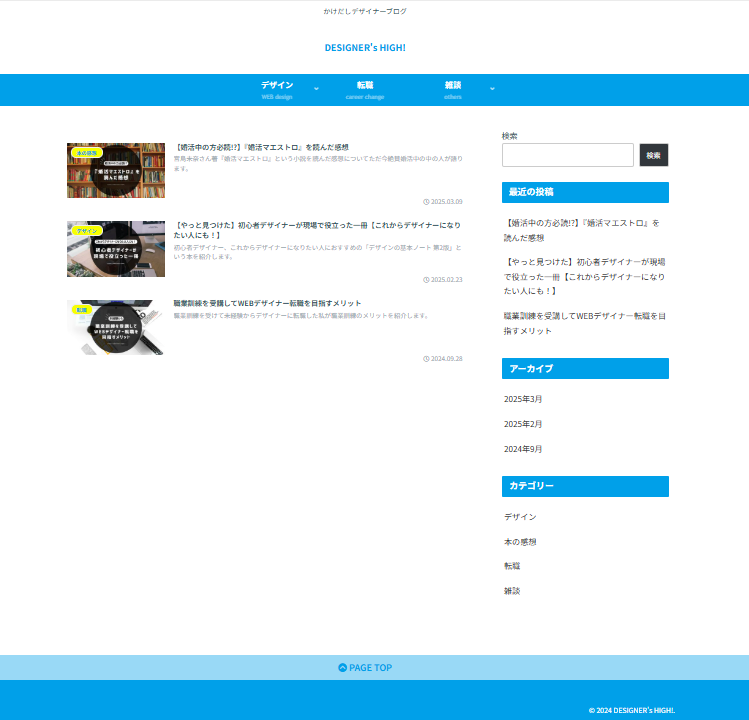
Task: Open the 2025年3月 archive link
Action: coord(523,399)
